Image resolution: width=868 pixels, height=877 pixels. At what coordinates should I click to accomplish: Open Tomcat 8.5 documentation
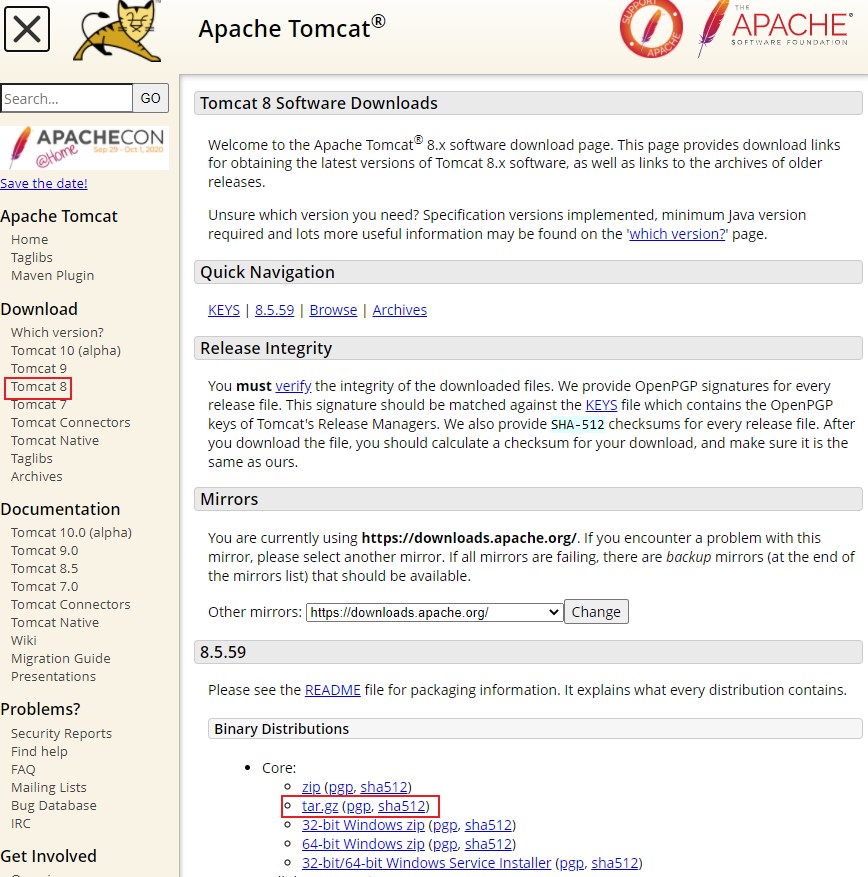click(x=45, y=568)
